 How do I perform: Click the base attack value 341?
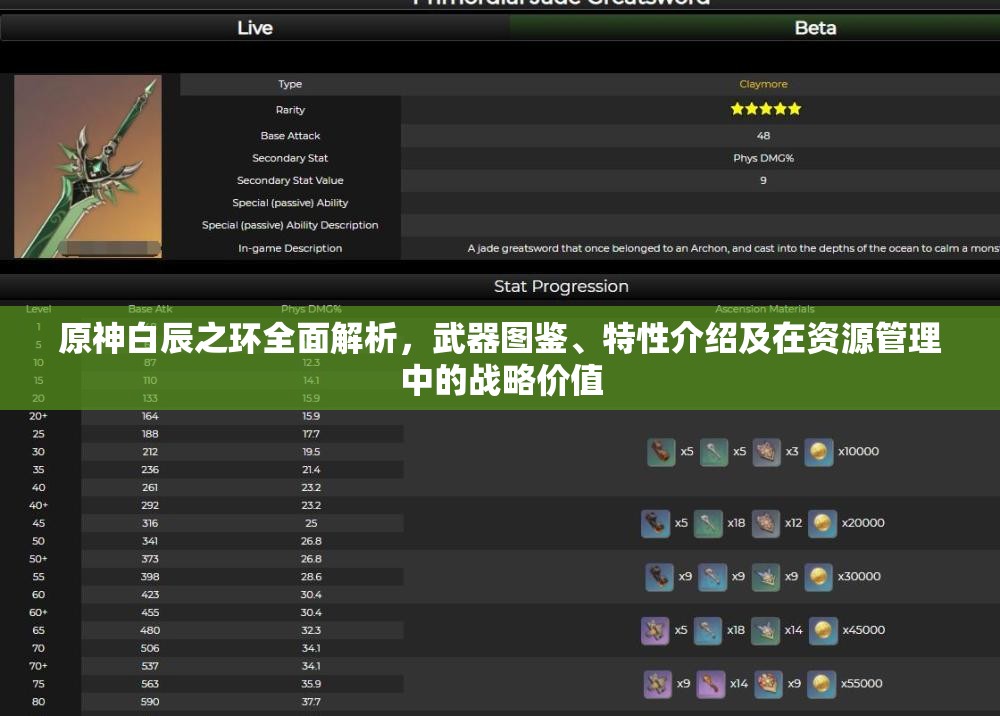coord(150,541)
